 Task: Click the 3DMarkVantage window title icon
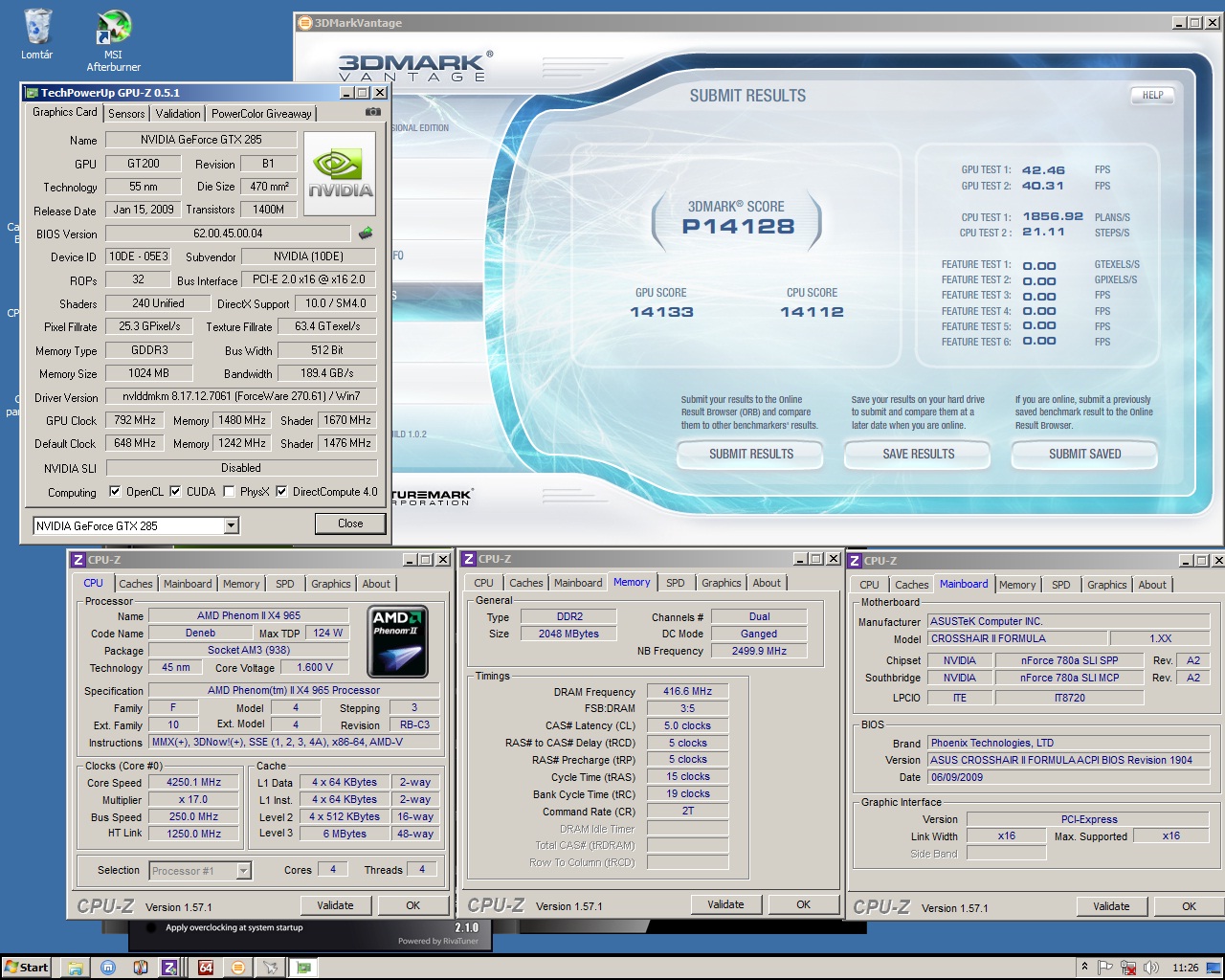click(x=305, y=22)
